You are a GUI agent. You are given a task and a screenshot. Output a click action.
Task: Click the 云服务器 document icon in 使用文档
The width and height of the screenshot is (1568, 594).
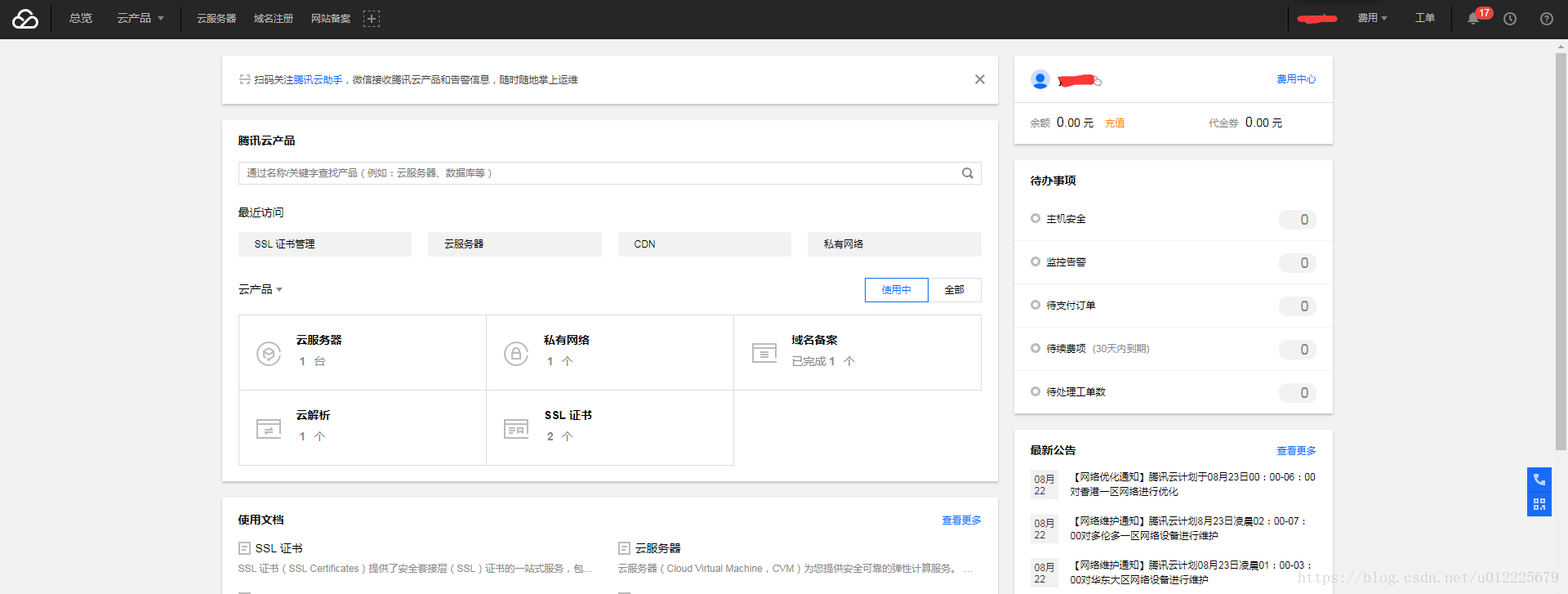pos(624,548)
